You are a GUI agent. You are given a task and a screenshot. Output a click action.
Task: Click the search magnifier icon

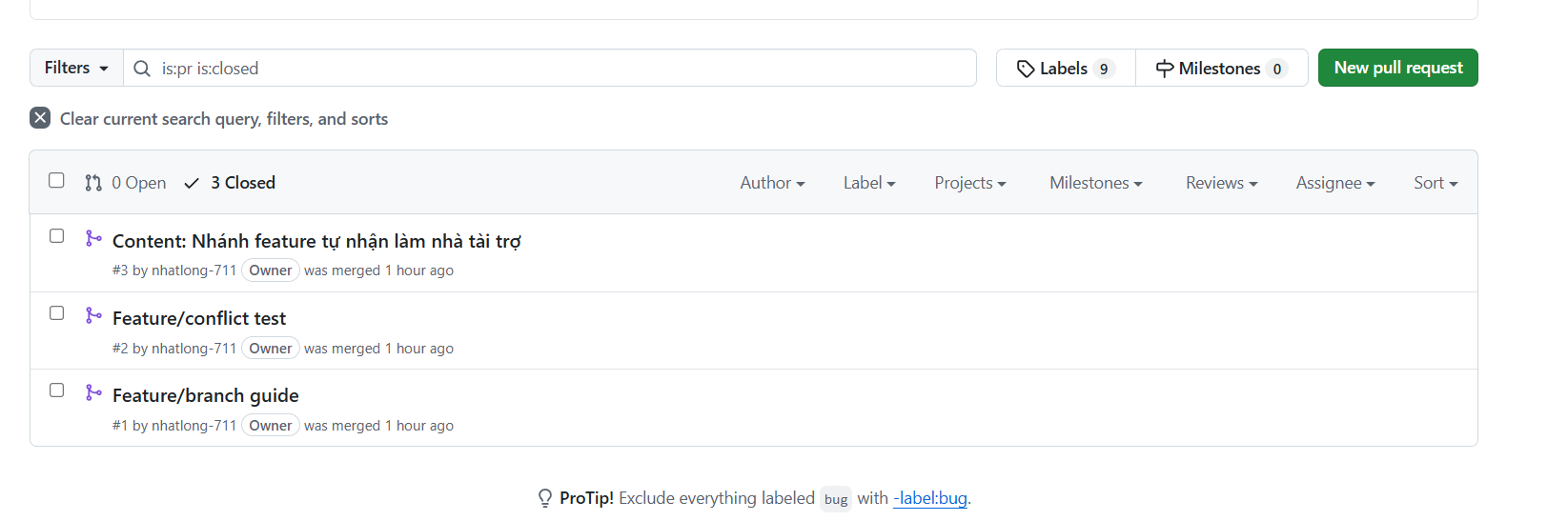point(142,69)
